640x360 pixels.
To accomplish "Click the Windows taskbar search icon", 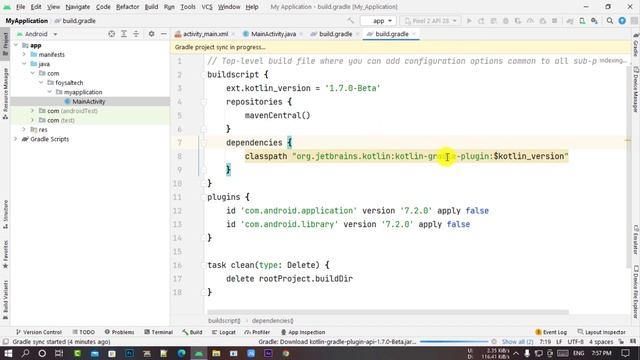I will tap(25, 353).
